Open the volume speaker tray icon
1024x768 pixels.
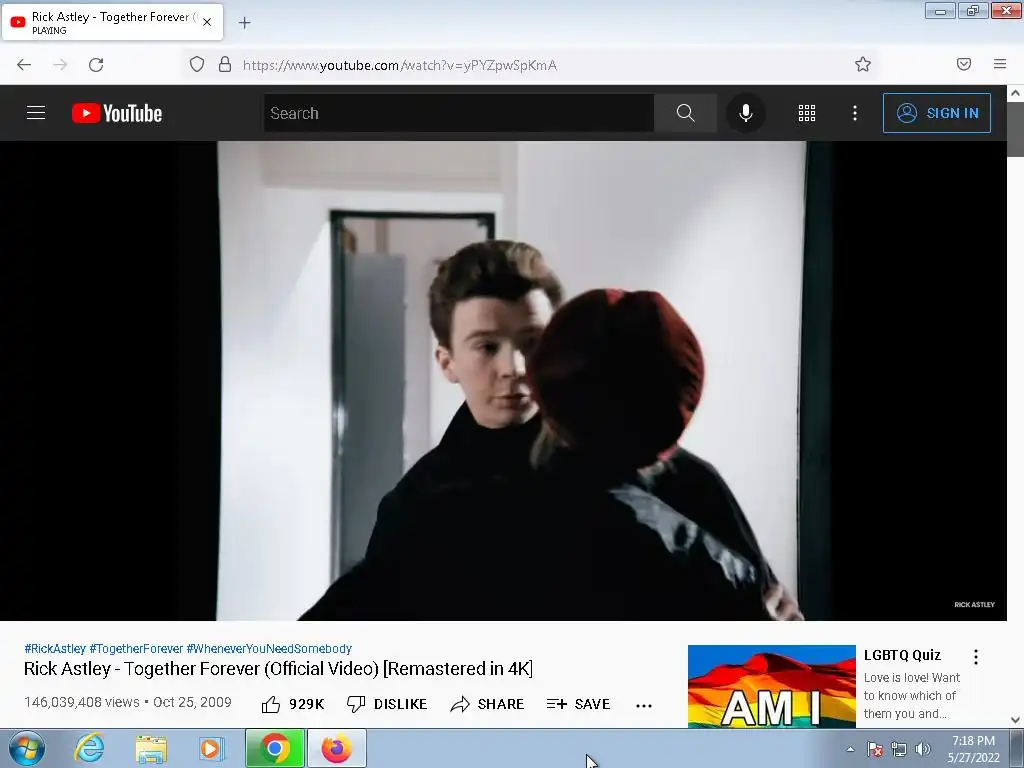click(x=922, y=749)
